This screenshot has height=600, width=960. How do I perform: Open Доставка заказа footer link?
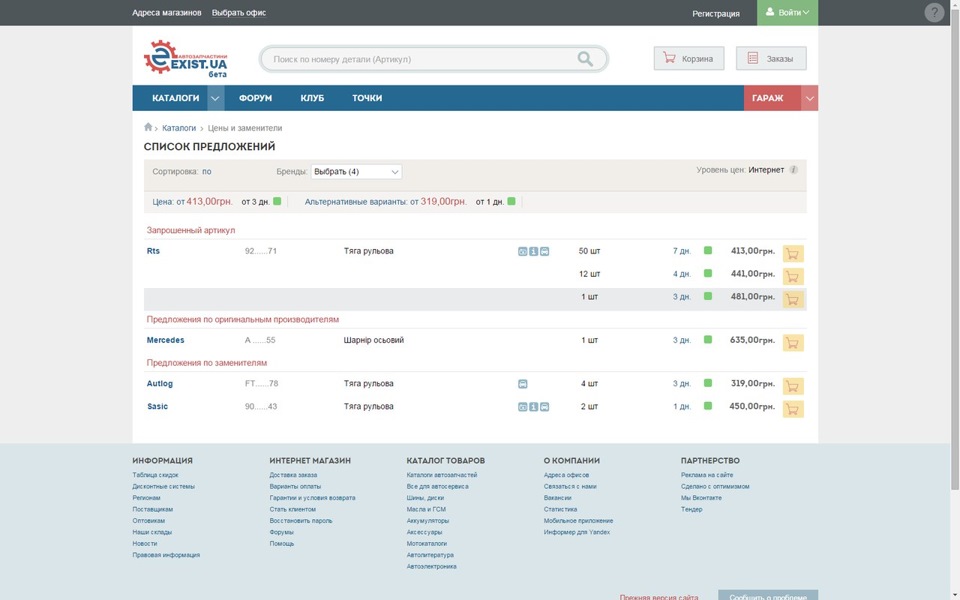[x=293, y=475]
